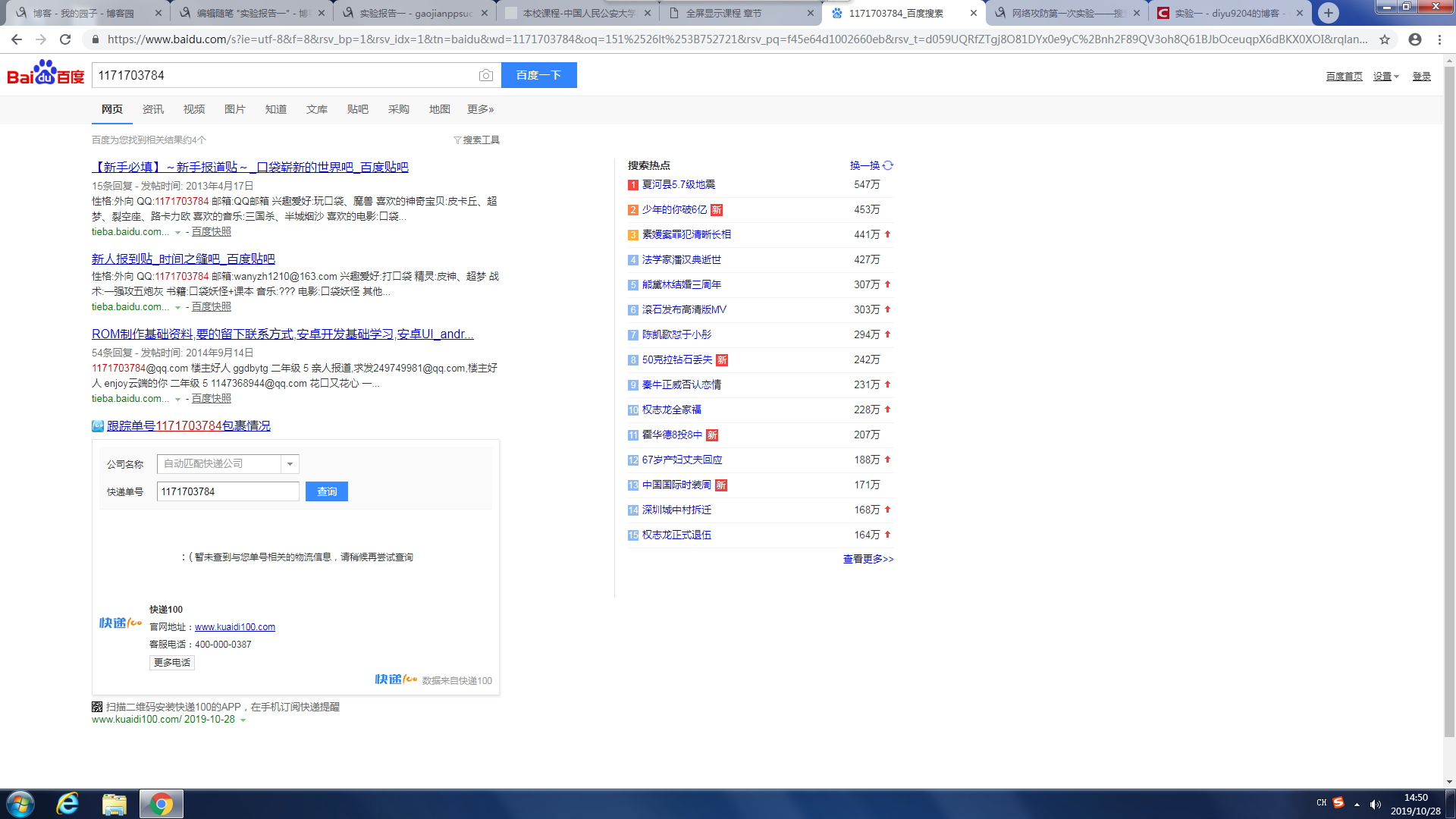The image size is (1456, 819).
Task: Expand arrow beside kuaidi100.com result URL
Action: pyautogui.click(x=243, y=720)
